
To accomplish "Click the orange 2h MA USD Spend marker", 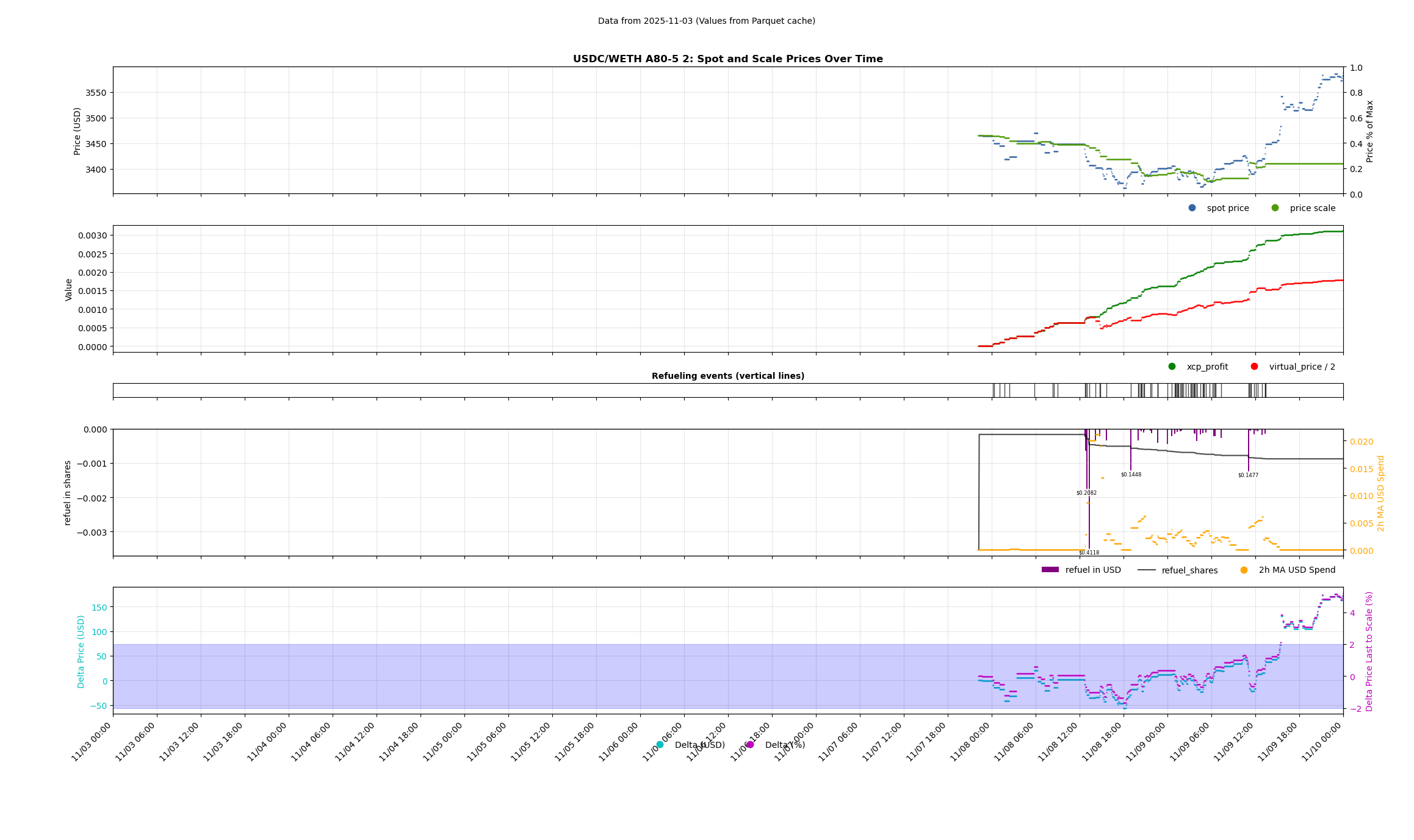I will click(1244, 570).
